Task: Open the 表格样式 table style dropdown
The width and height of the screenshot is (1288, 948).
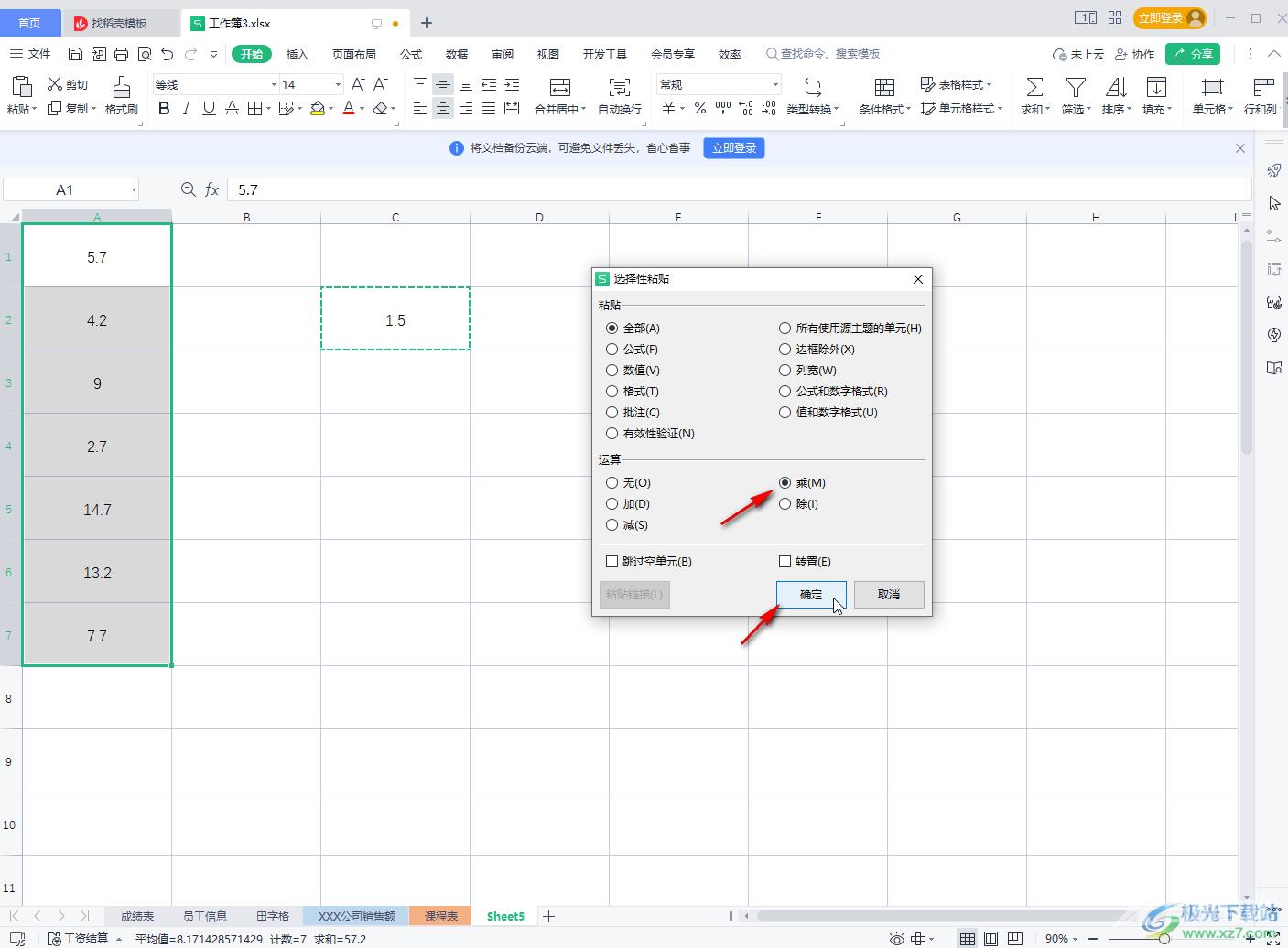Action: click(956, 84)
